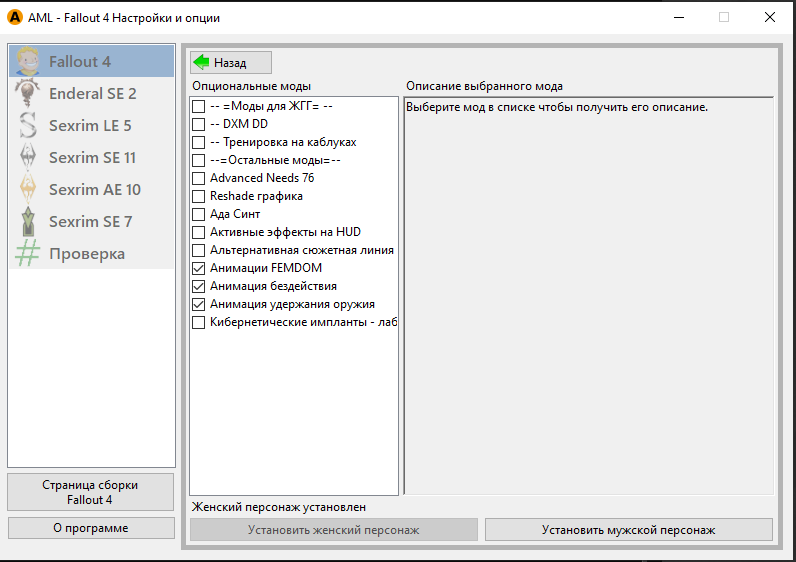This screenshot has height=562, width=796.
Task: Select Кибернетические импланты list entry text
Action: point(304,322)
